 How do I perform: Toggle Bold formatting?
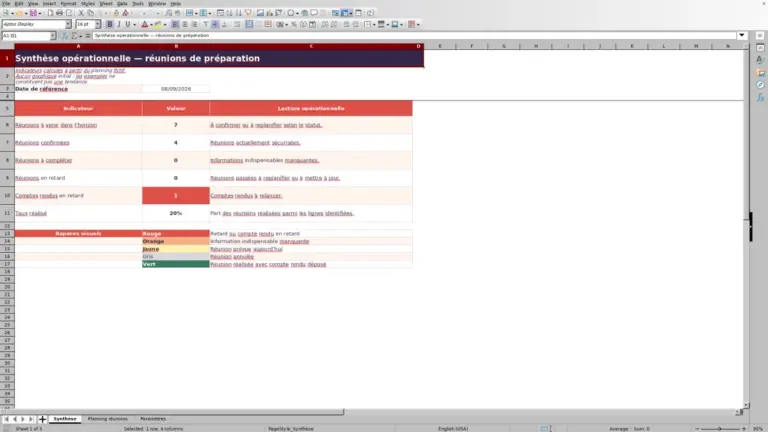110,24
